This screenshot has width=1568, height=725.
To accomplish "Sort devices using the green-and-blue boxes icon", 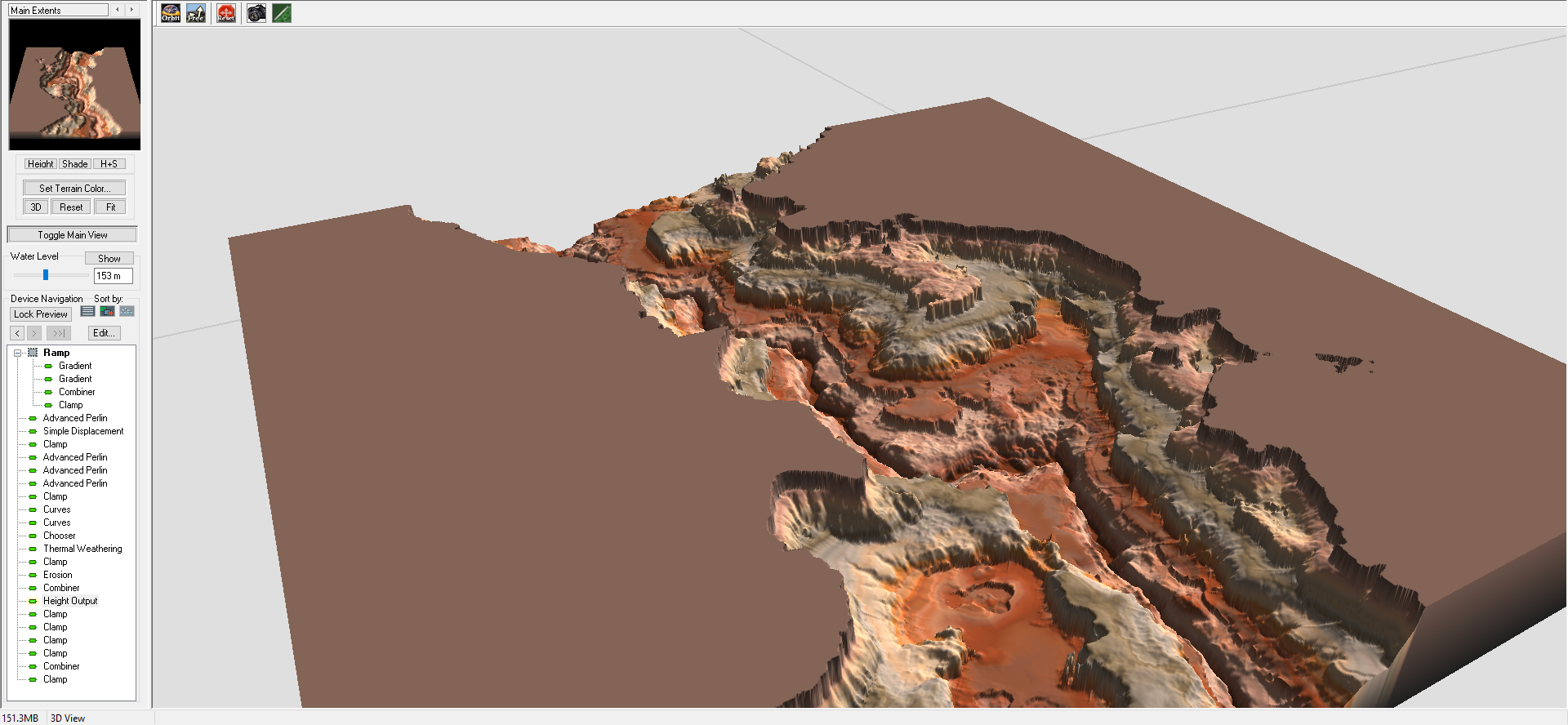I will point(107,311).
